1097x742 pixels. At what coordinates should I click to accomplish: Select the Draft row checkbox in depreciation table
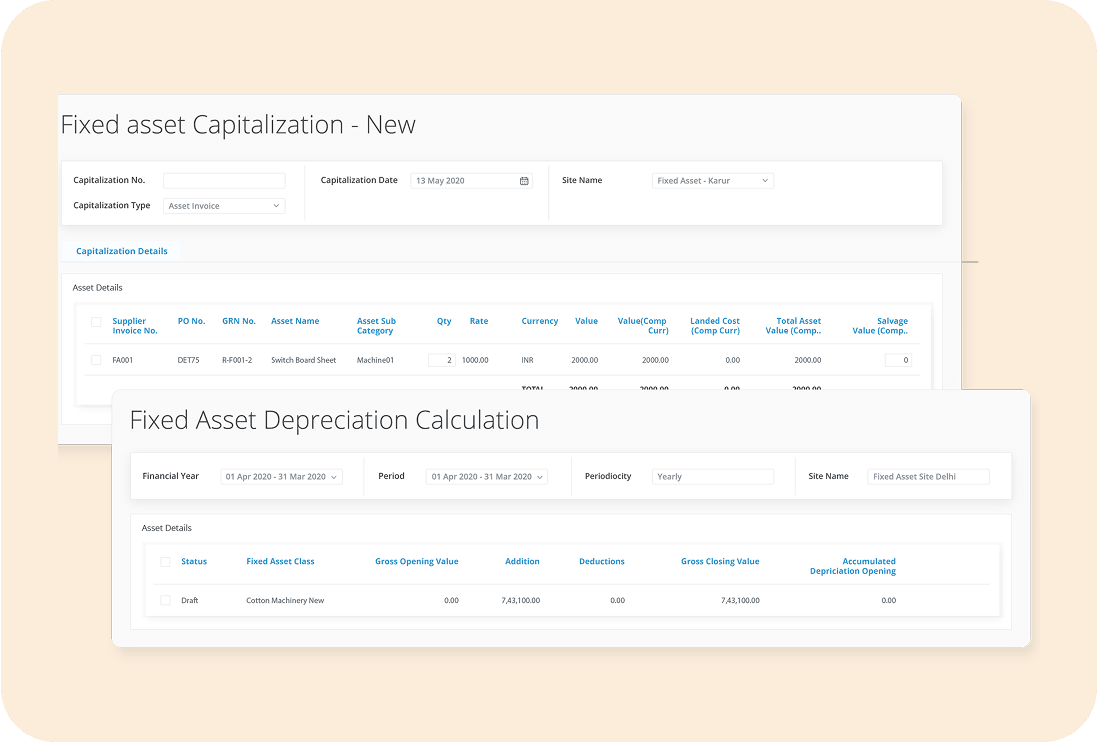pyautogui.click(x=165, y=601)
